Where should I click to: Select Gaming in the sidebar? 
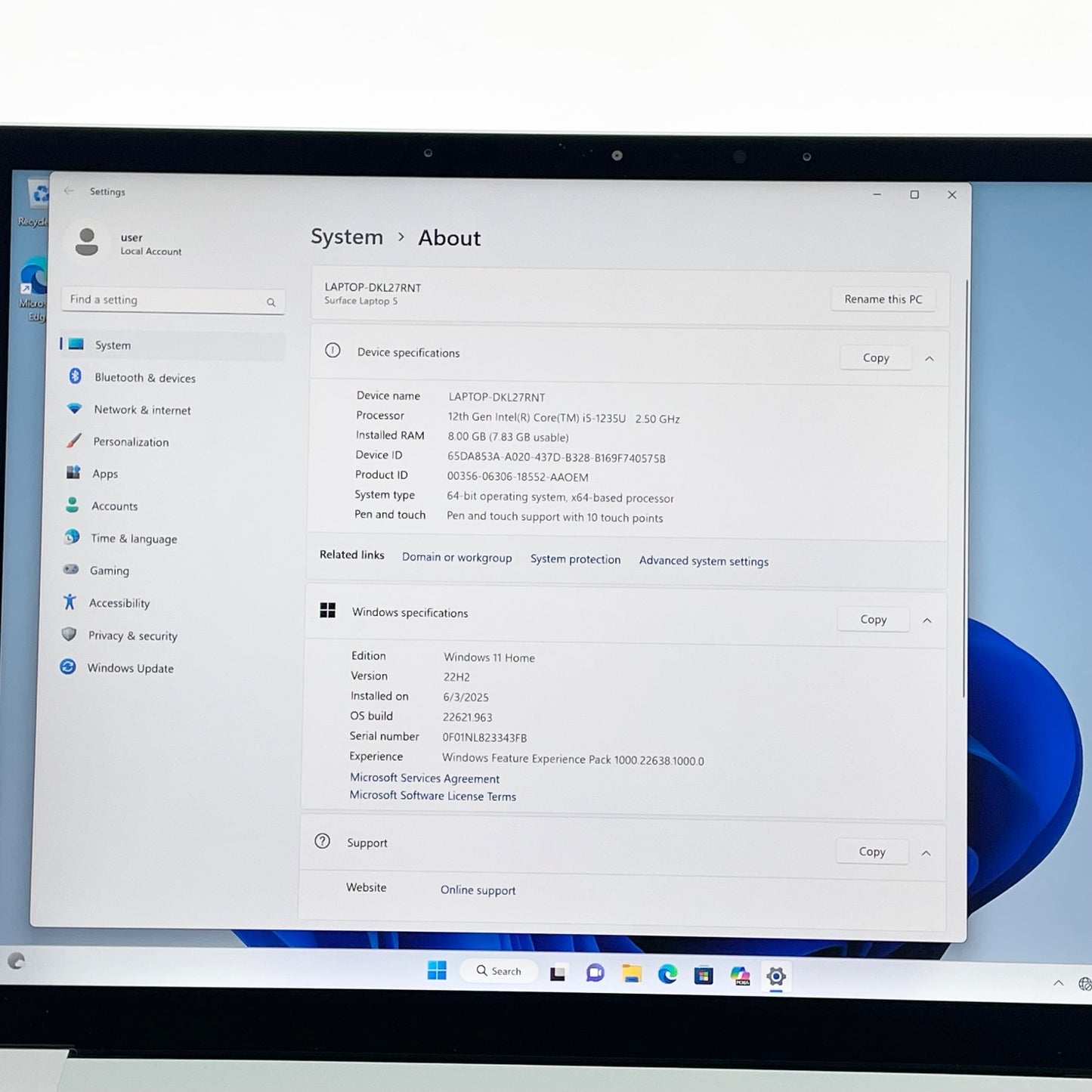(x=110, y=571)
